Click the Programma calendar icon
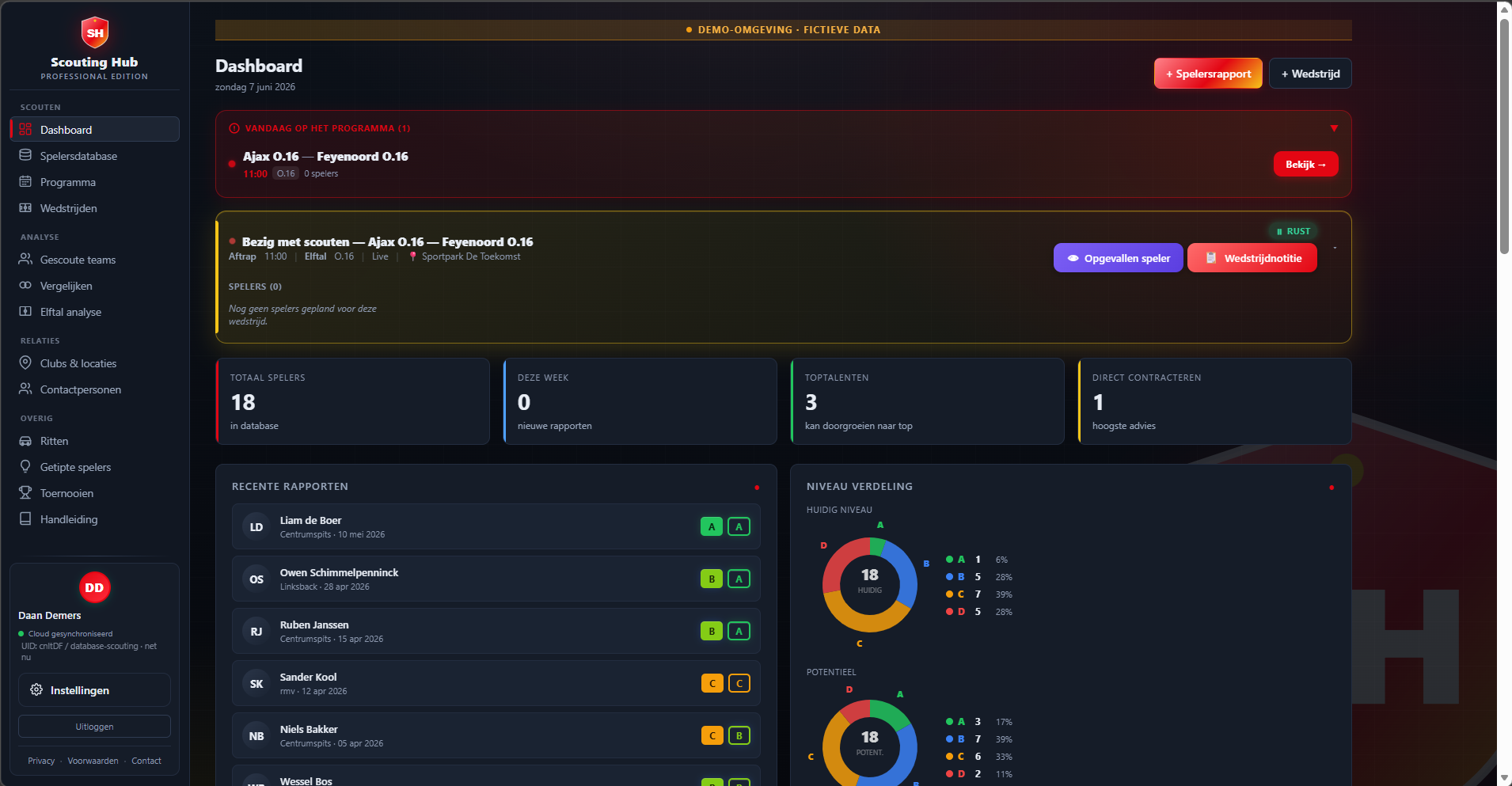 pyautogui.click(x=25, y=182)
